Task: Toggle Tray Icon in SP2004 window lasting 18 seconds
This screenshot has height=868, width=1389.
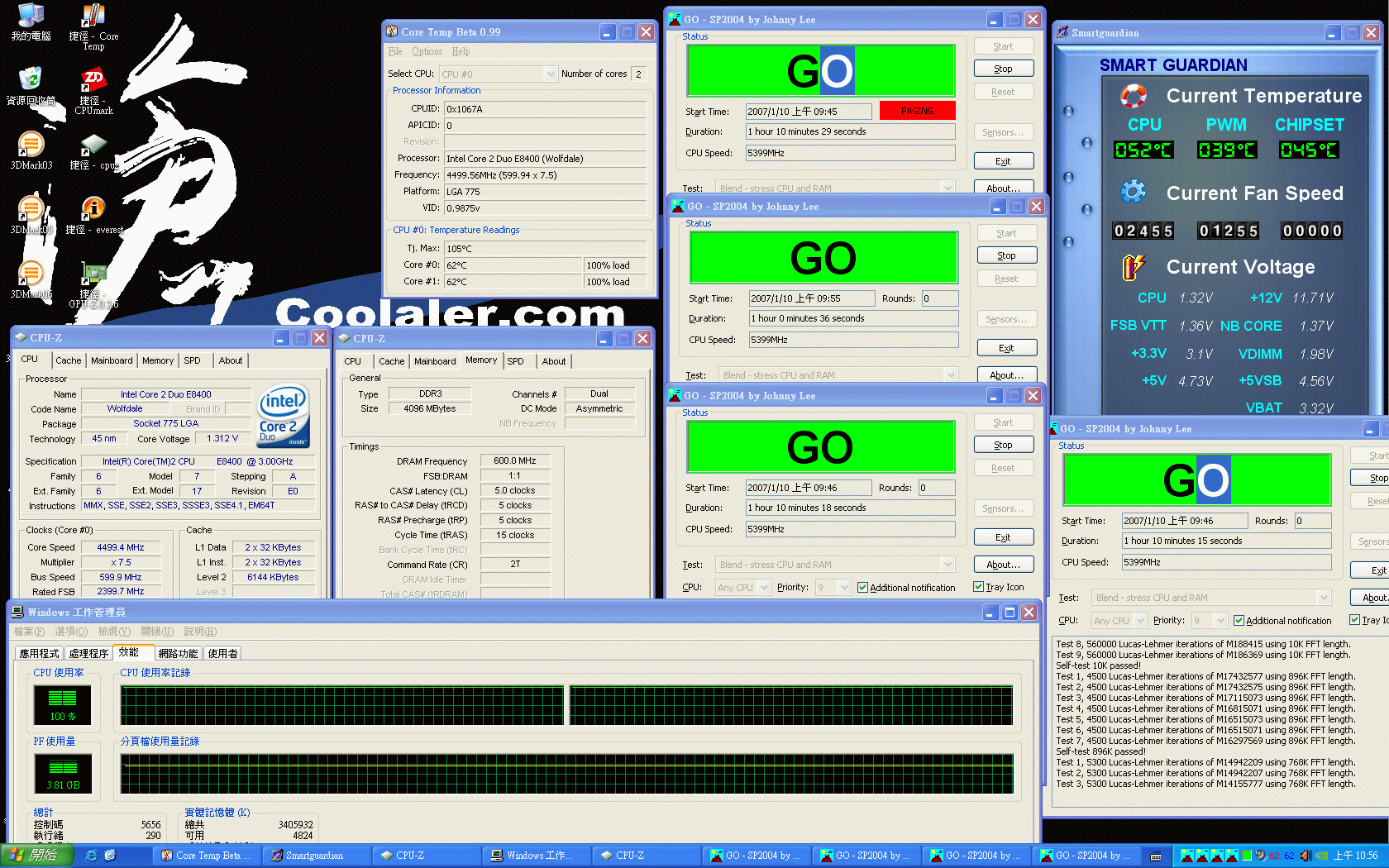Action: [x=978, y=587]
